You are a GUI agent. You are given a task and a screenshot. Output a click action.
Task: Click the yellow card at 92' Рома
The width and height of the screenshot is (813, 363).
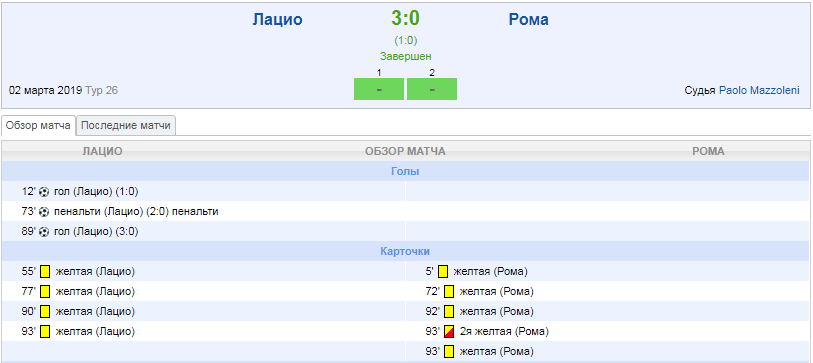(x=449, y=312)
